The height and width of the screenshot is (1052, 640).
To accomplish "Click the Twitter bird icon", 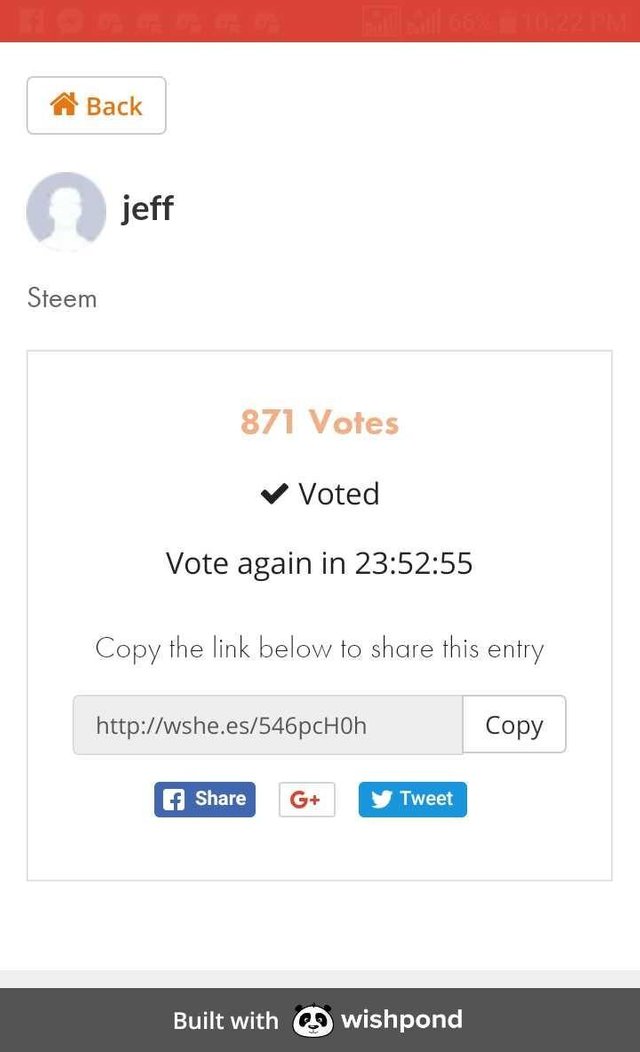I will (x=381, y=800).
